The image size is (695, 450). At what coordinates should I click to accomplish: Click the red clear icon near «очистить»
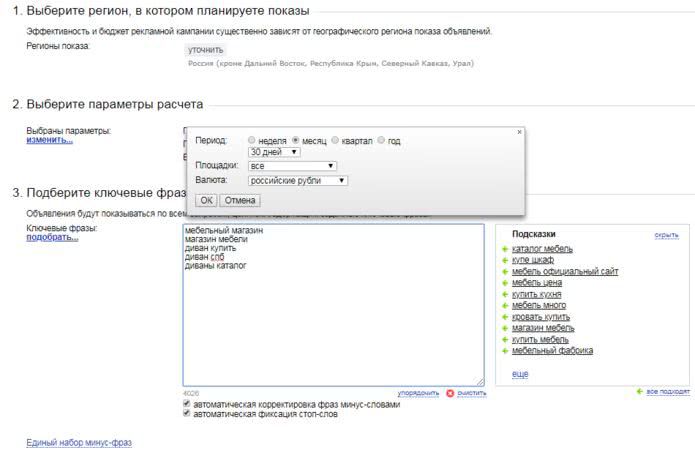tap(450, 393)
